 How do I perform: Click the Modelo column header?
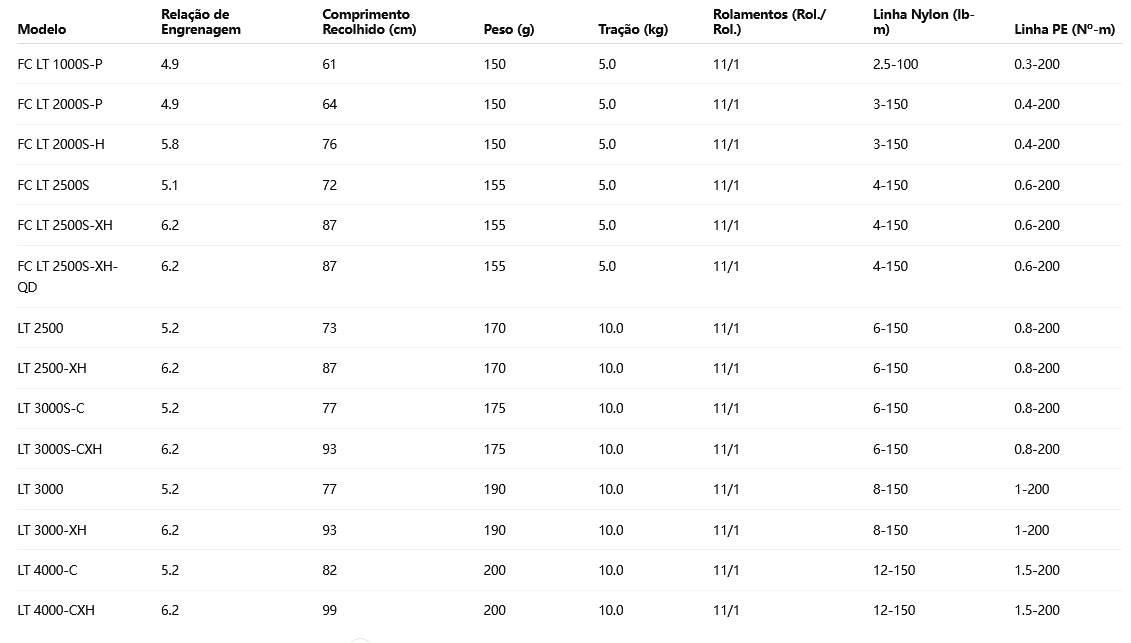coord(41,29)
